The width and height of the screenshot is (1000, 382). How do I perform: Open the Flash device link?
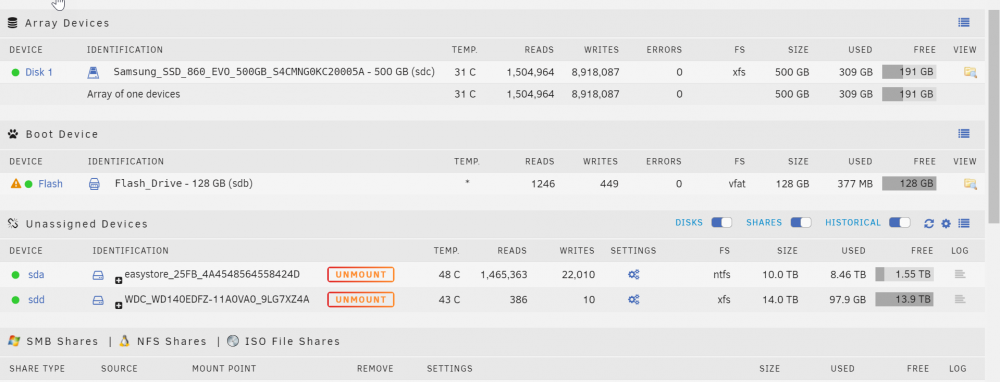(50, 184)
